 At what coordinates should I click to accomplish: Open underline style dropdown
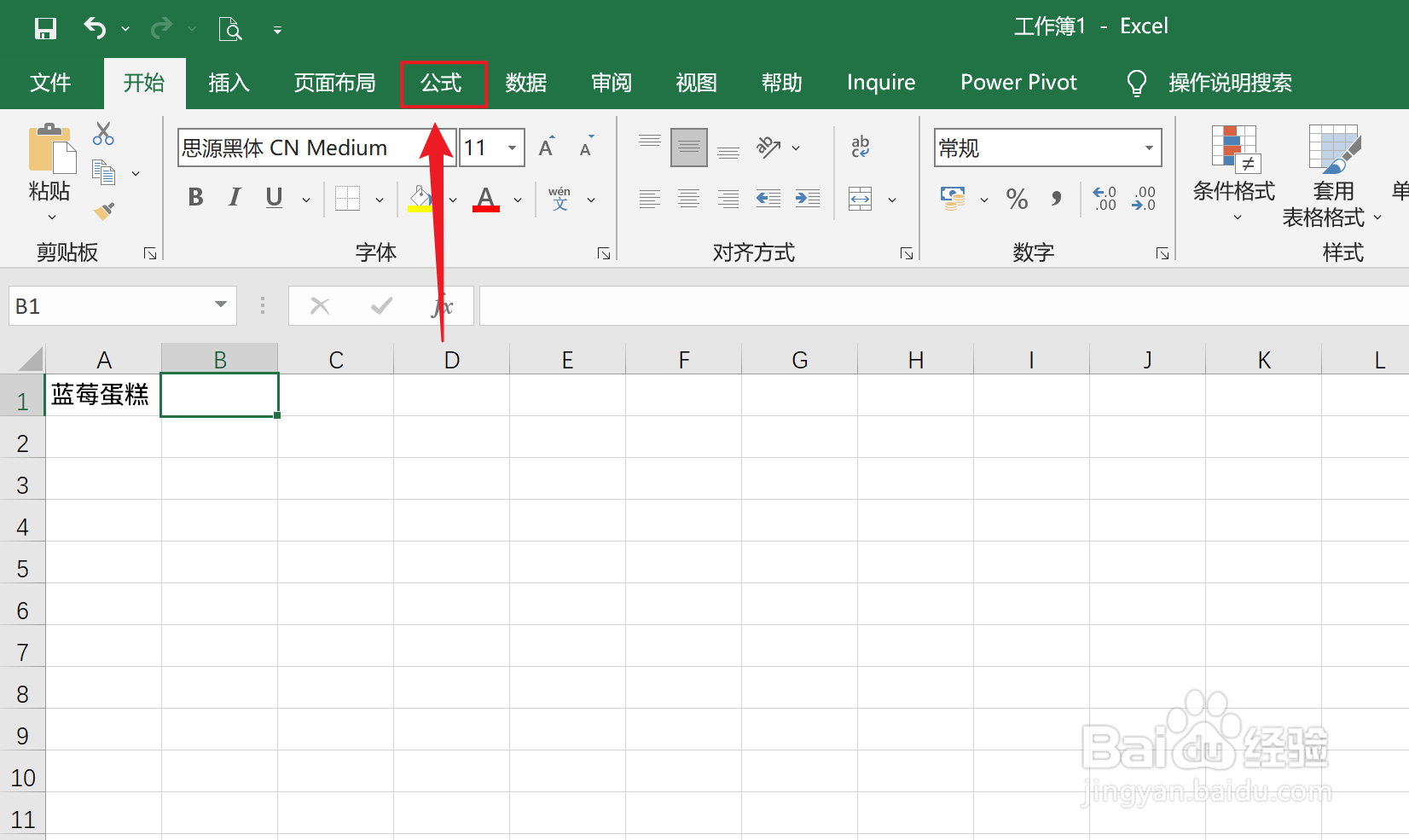coord(306,200)
